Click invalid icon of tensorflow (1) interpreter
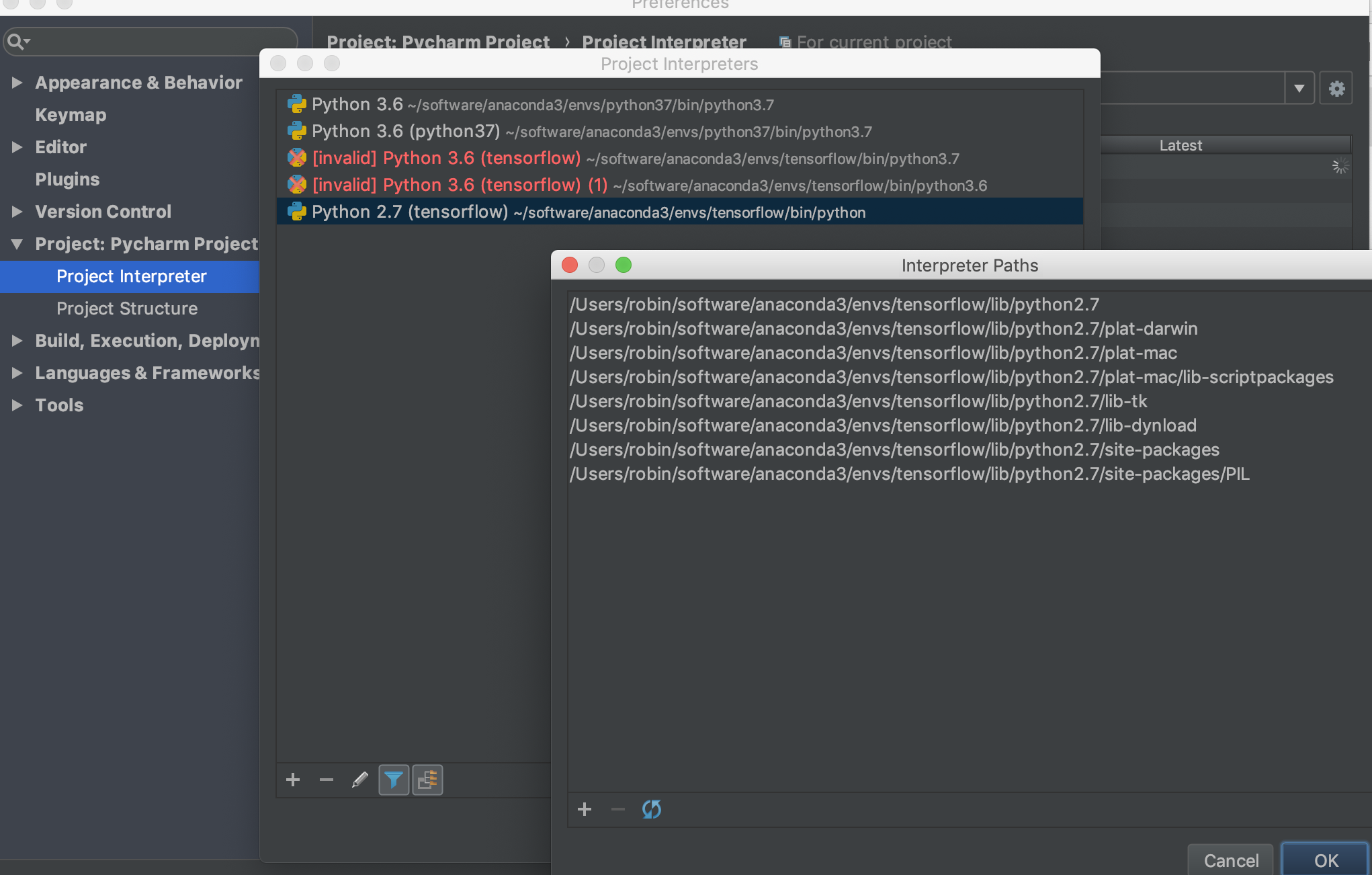 (297, 185)
